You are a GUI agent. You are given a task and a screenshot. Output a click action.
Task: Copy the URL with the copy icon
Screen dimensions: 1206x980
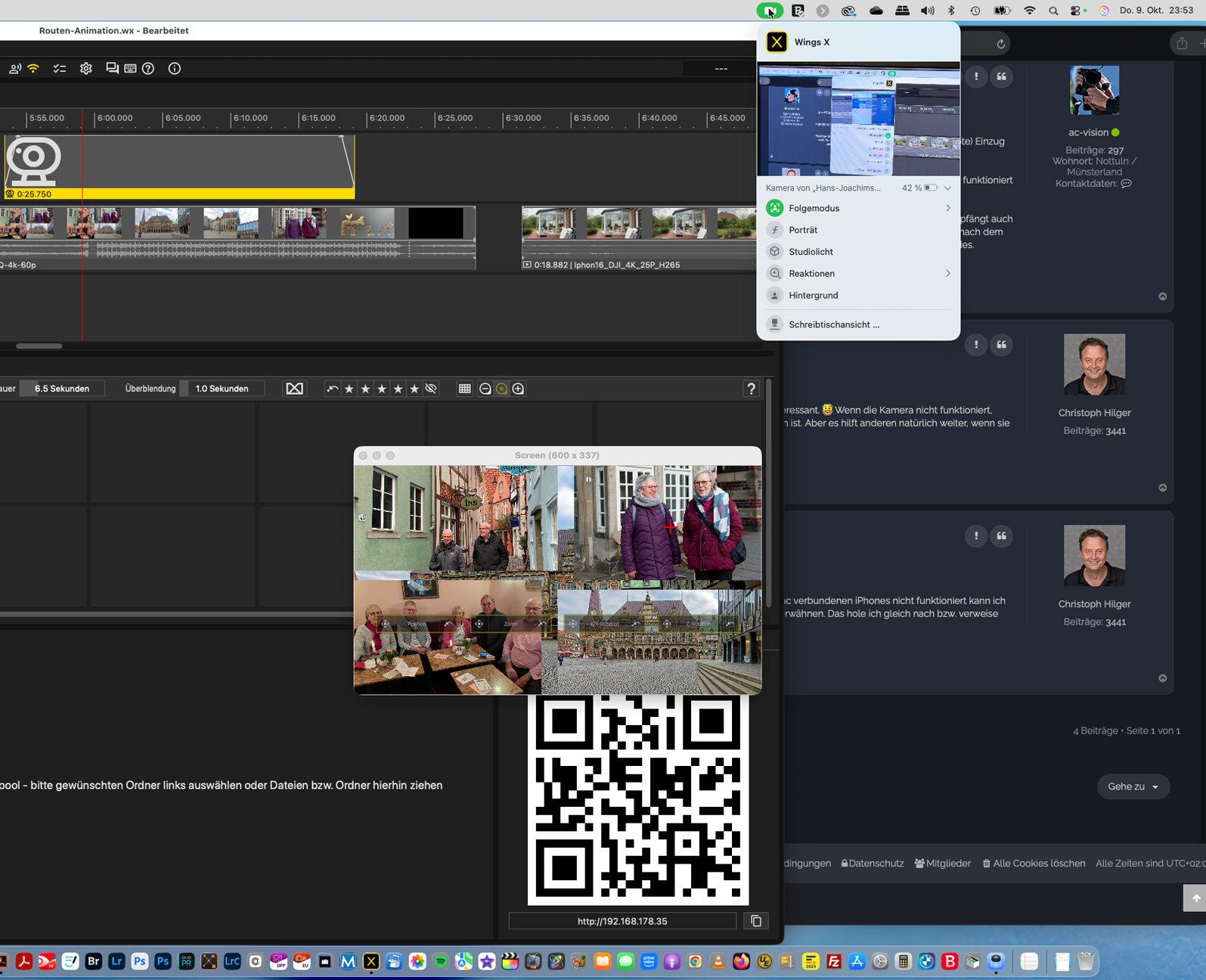(x=756, y=921)
